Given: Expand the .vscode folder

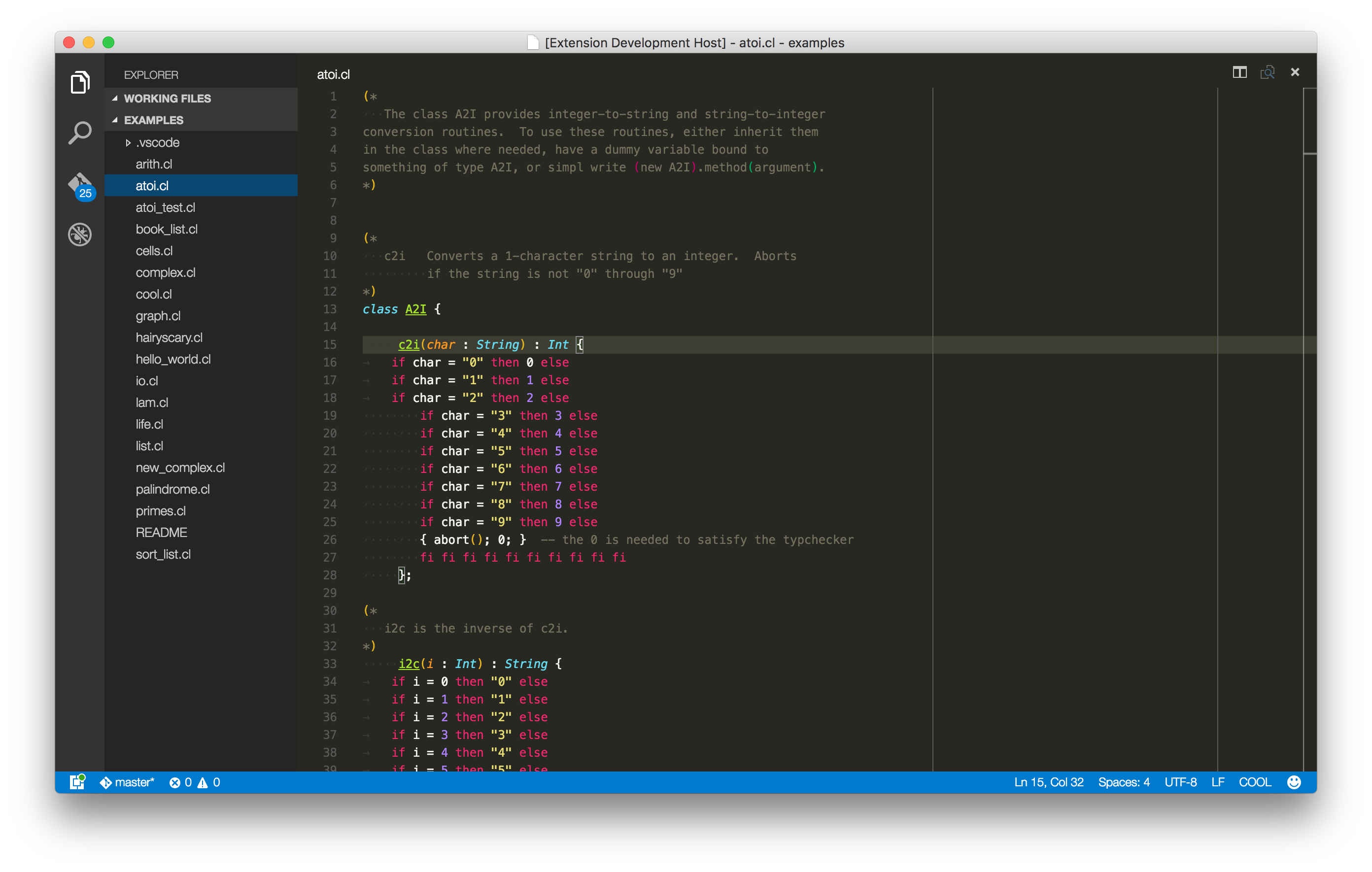Looking at the screenshot, I should pyautogui.click(x=157, y=142).
